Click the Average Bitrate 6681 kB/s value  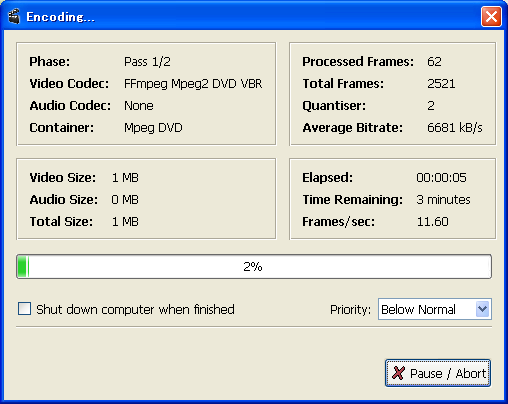click(x=455, y=128)
